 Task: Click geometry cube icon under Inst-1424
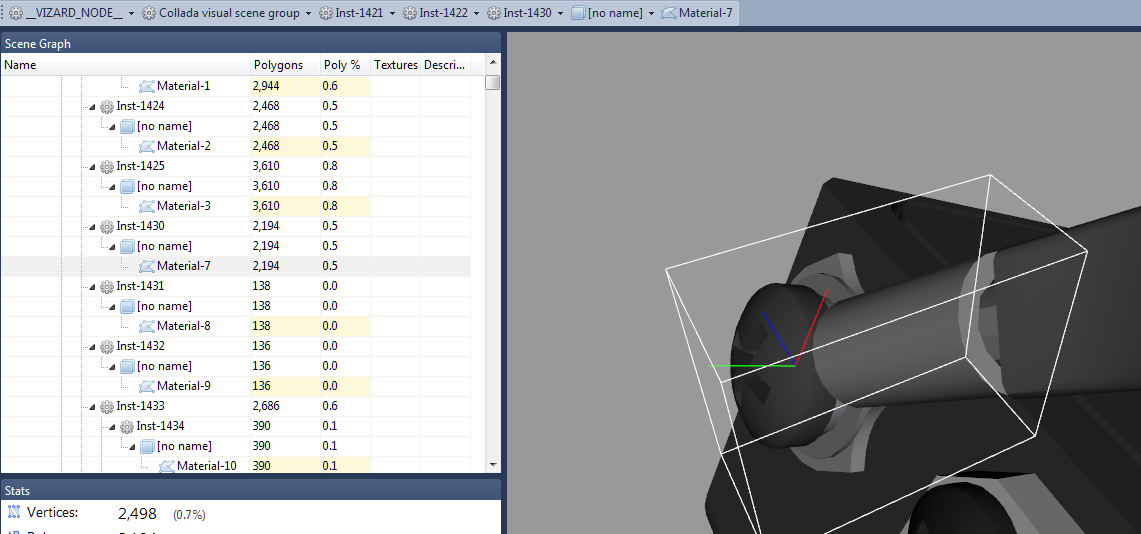click(x=127, y=126)
